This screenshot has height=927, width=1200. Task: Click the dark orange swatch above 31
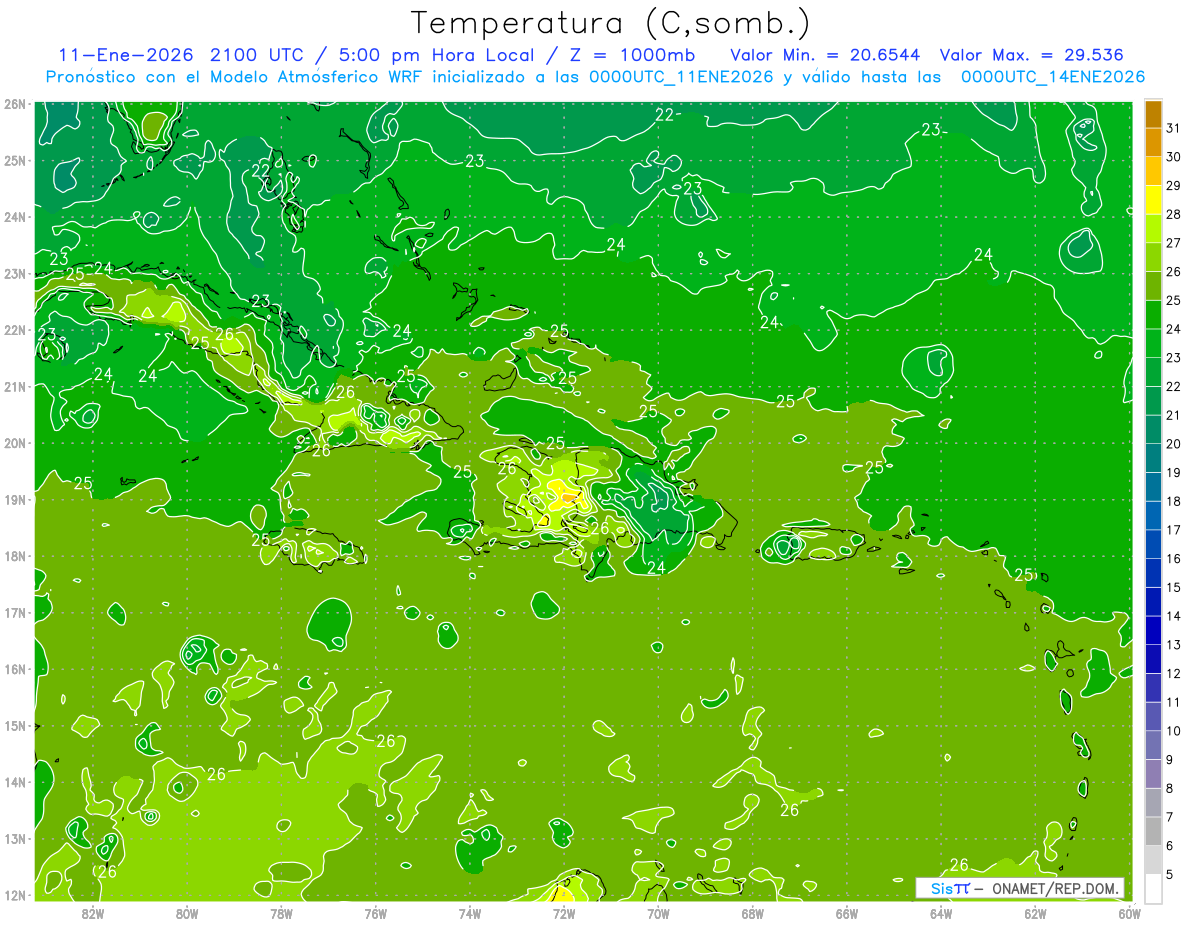coord(1153,114)
